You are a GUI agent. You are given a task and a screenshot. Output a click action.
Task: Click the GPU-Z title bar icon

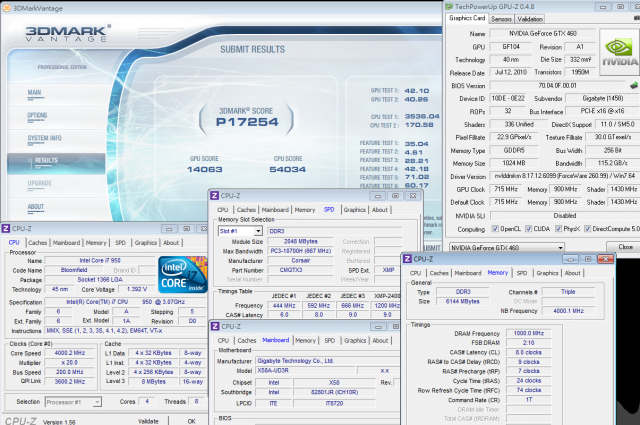point(449,7)
